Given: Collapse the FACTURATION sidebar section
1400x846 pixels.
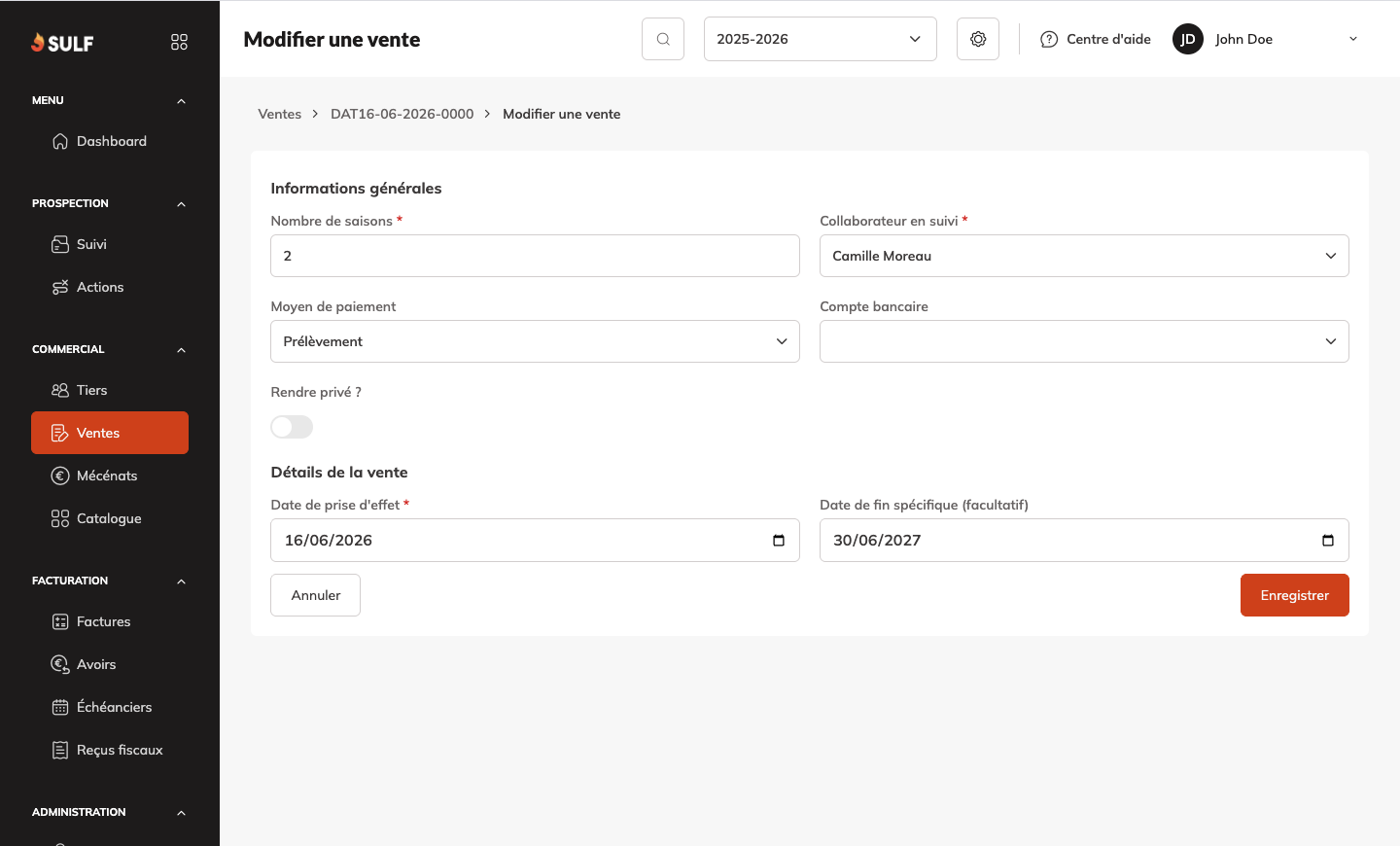Looking at the screenshot, I should (x=181, y=582).
